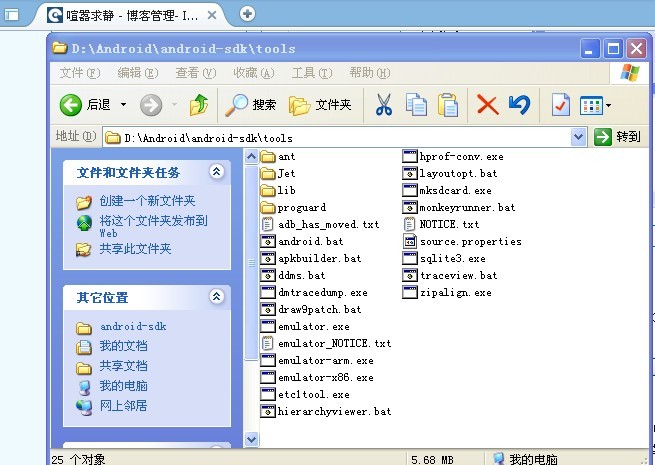The width and height of the screenshot is (655, 465).
Task: Open 我的文档 link
Action: (123, 346)
